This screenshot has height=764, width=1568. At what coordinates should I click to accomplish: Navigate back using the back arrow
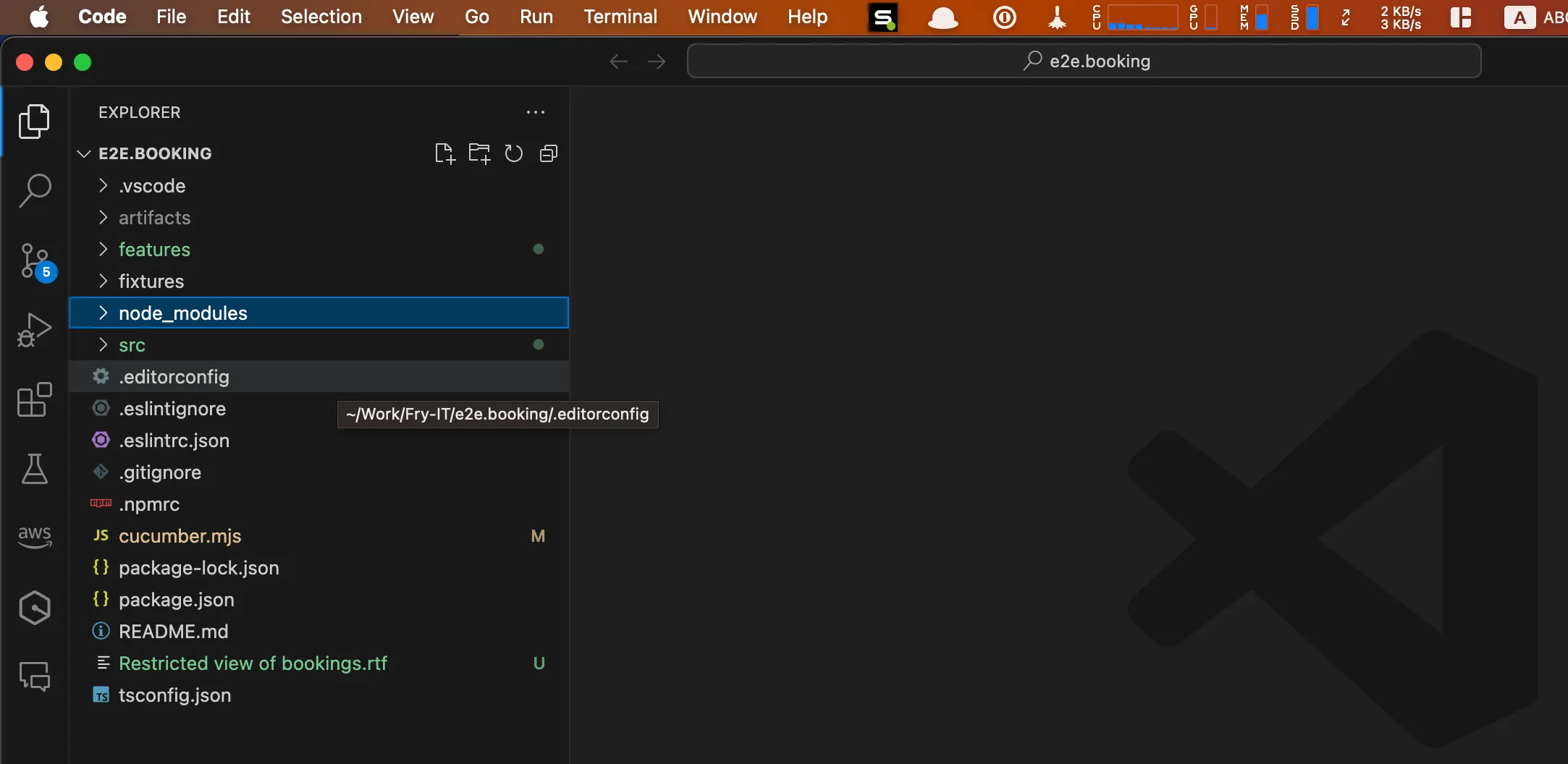(x=617, y=61)
